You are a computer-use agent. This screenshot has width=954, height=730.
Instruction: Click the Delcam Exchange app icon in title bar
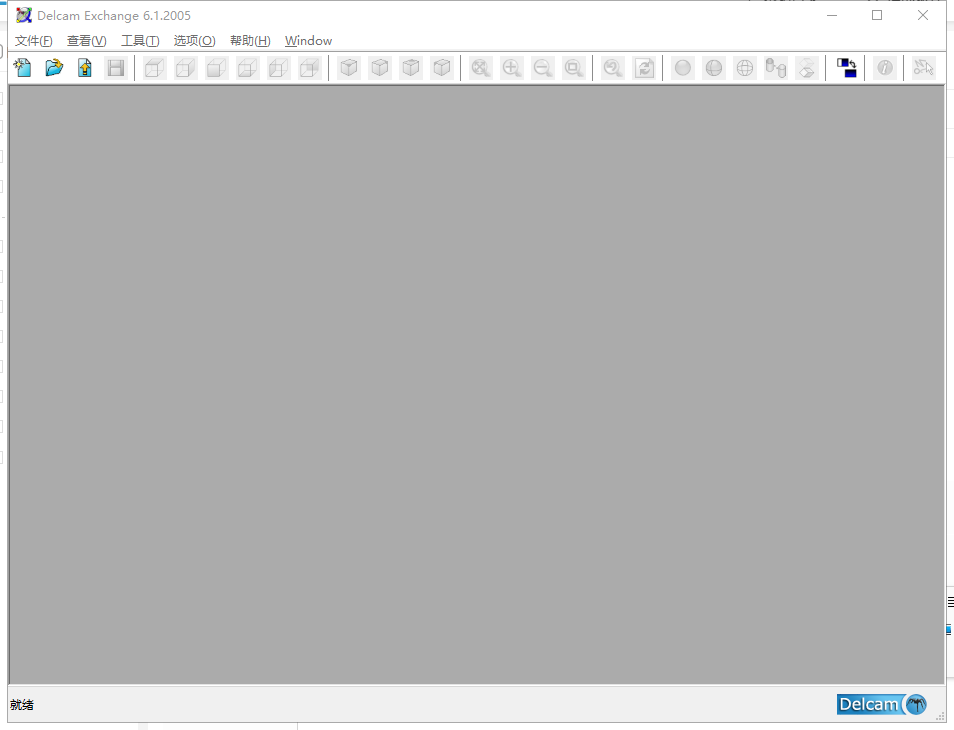click(24, 15)
